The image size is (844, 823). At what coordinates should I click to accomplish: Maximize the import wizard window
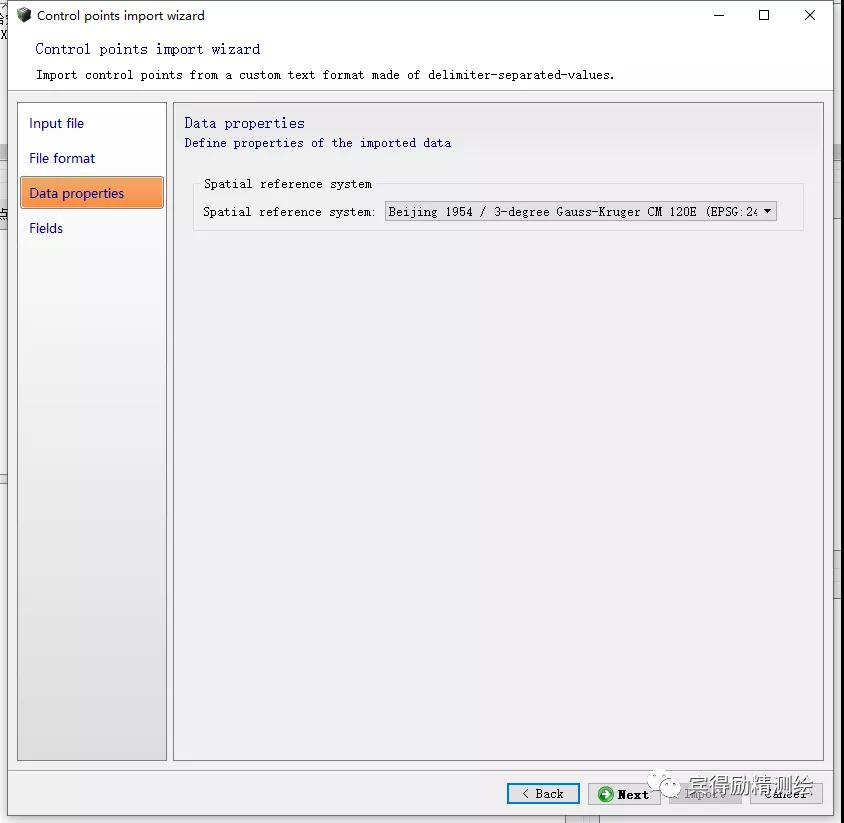tap(764, 15)
